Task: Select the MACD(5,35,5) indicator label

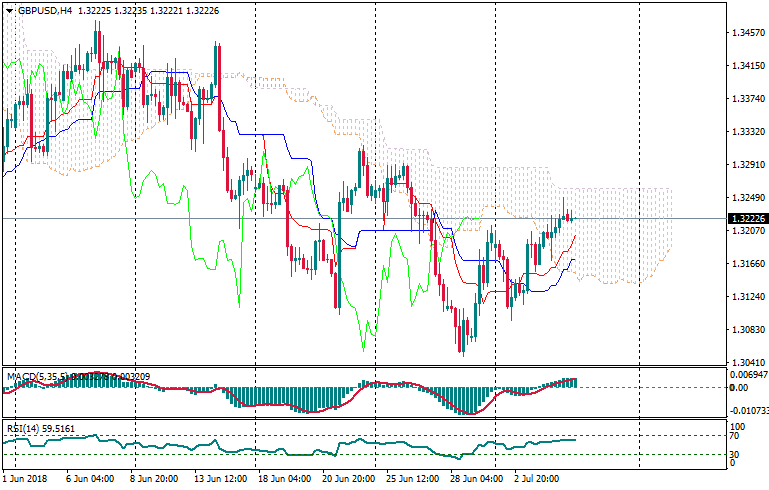Action: (x=38, y=376)
